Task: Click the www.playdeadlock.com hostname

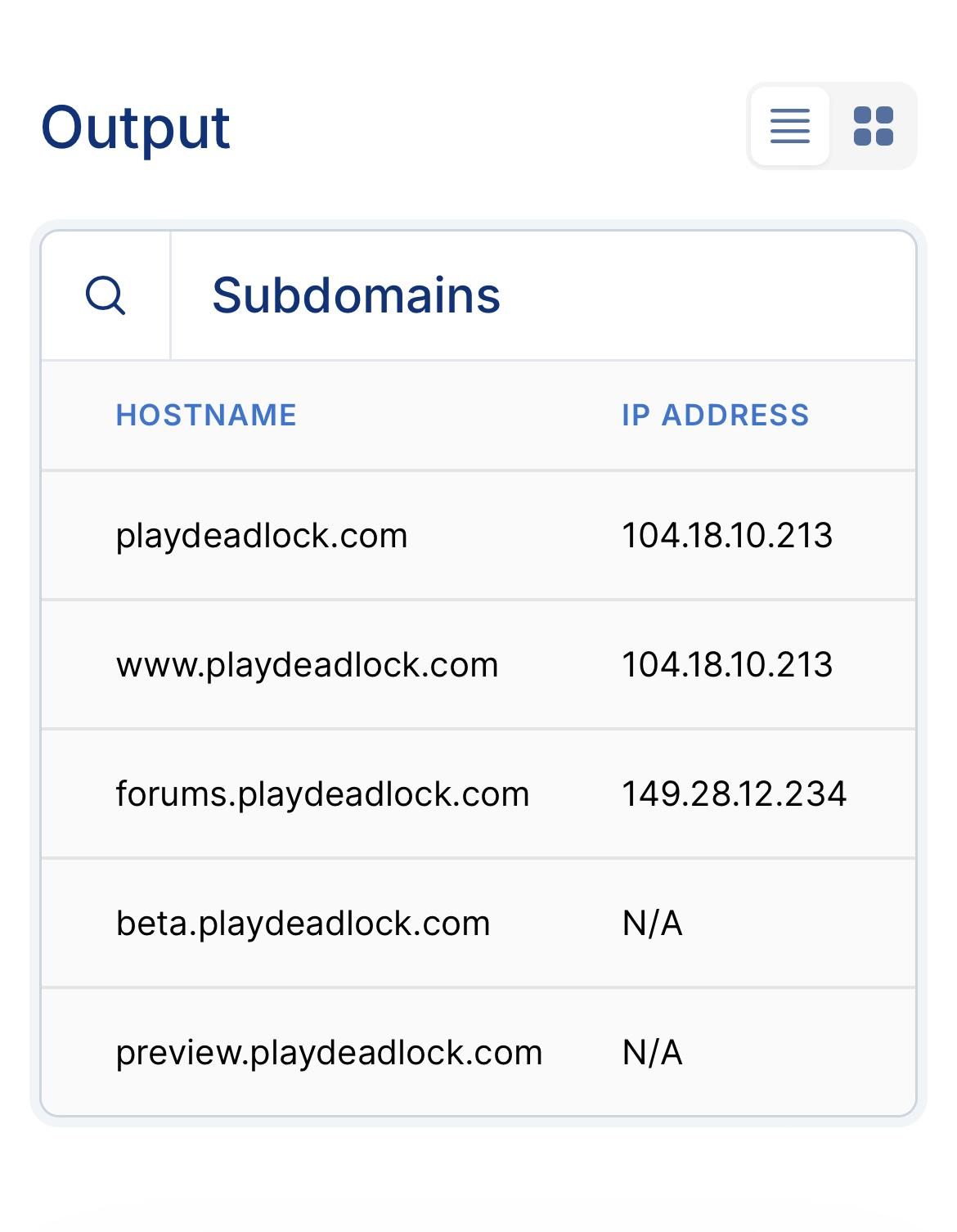Action: (x=308, y=665)
